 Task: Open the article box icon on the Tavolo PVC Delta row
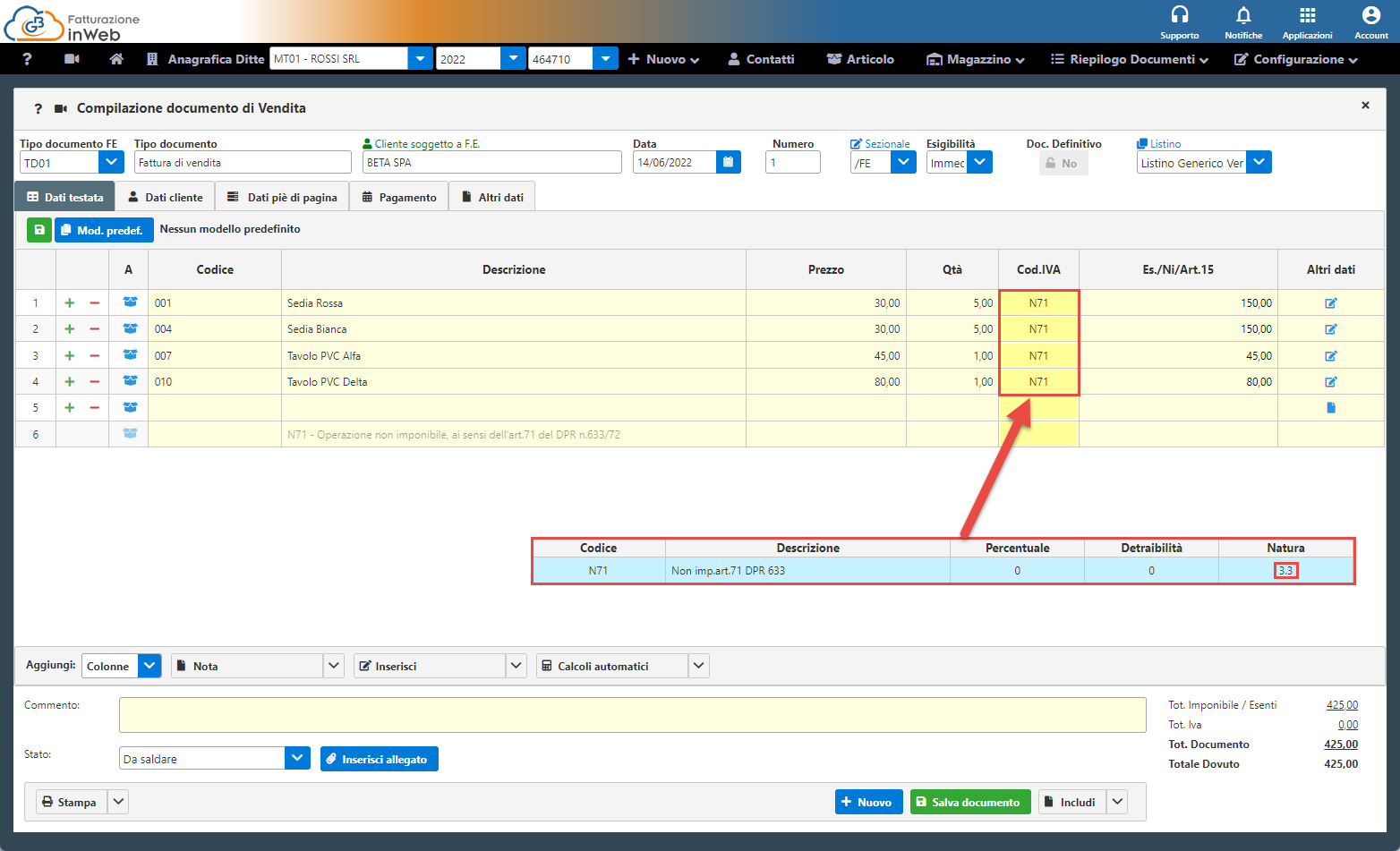(x=130, y=381)
